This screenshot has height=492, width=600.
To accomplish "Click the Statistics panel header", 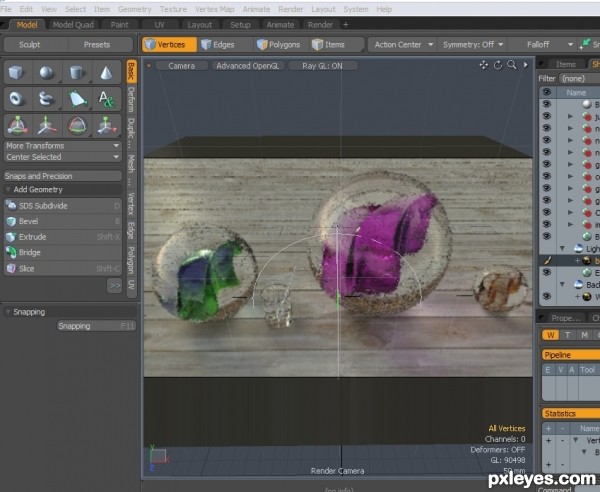I will pos(570,414).
